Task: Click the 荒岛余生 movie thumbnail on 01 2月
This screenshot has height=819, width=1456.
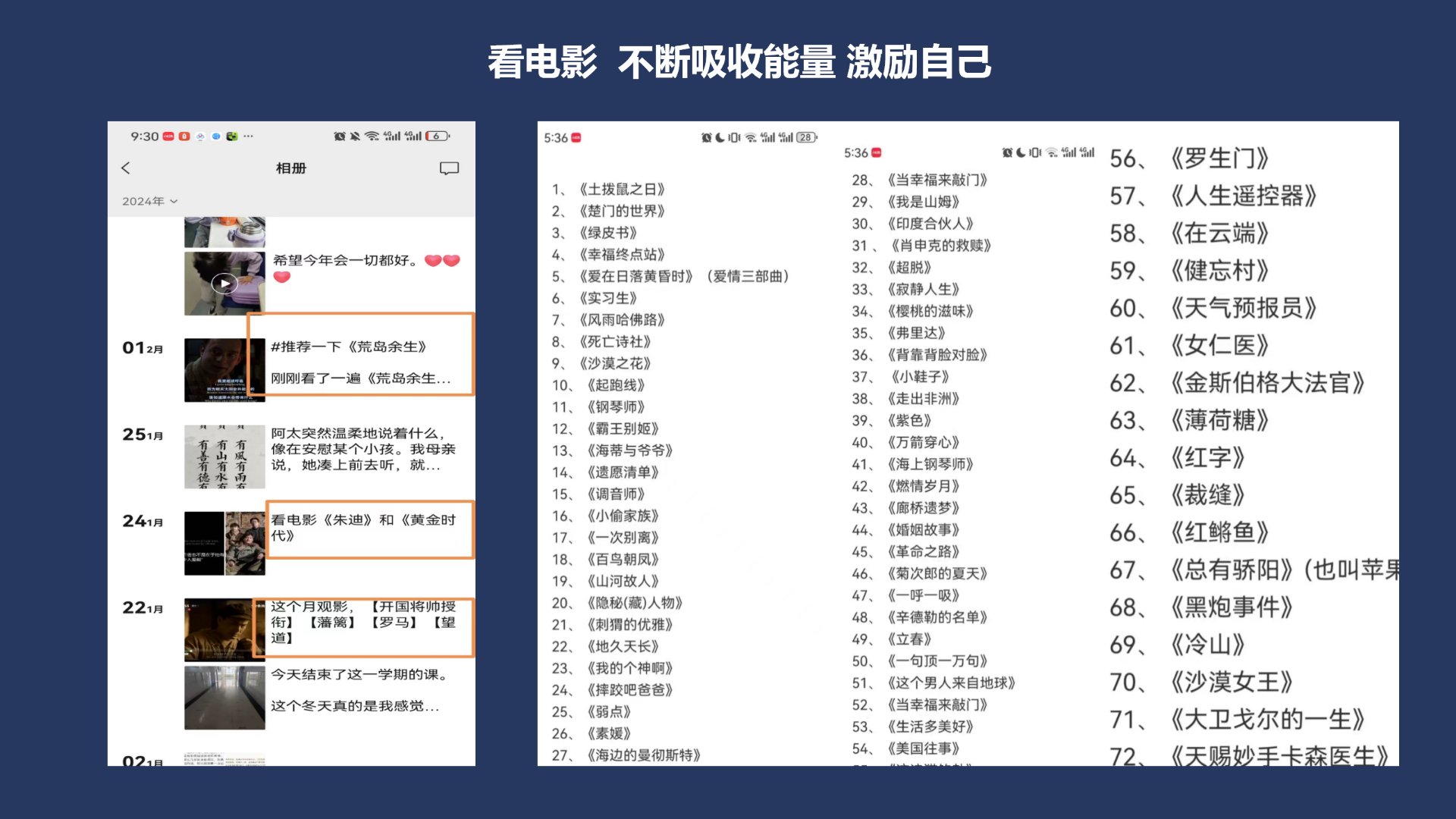Action: click(x=224, y=370)
